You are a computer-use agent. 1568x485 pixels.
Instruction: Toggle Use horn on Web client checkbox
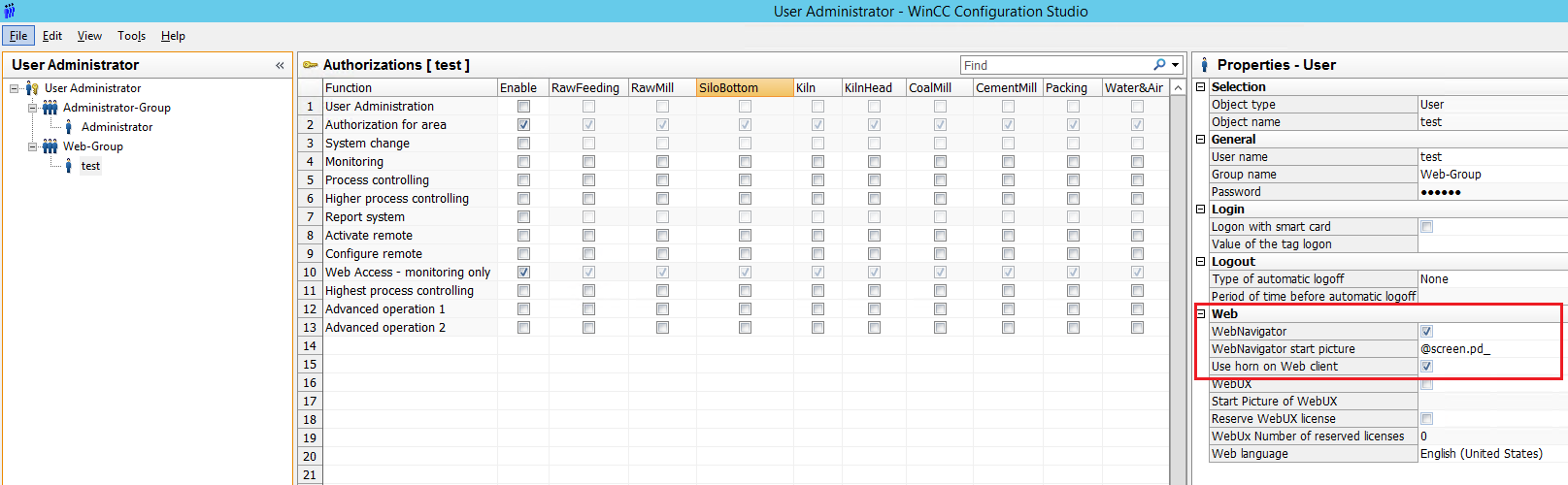click(1426, 367)
